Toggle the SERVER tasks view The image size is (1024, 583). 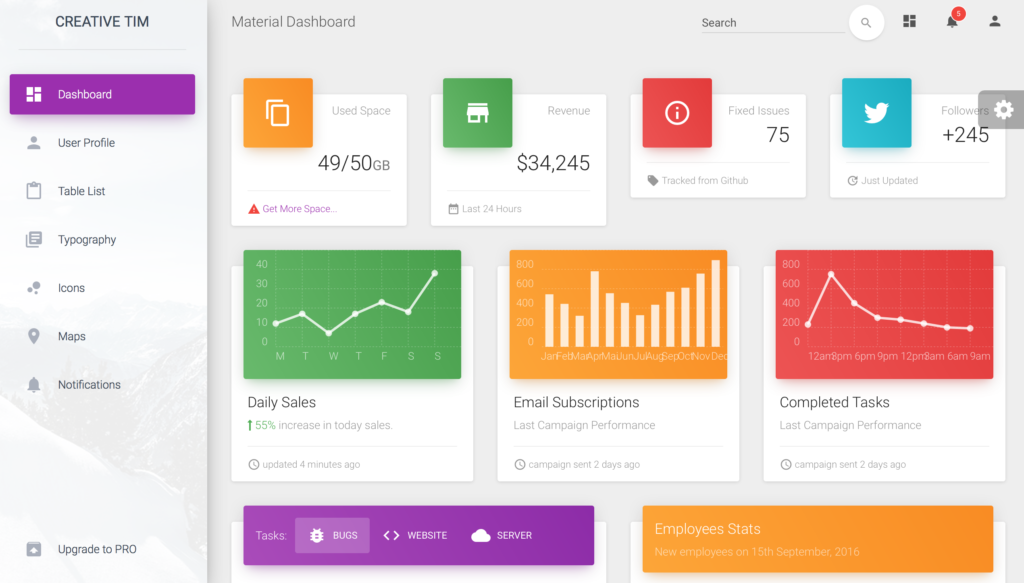tap(500, 535)
